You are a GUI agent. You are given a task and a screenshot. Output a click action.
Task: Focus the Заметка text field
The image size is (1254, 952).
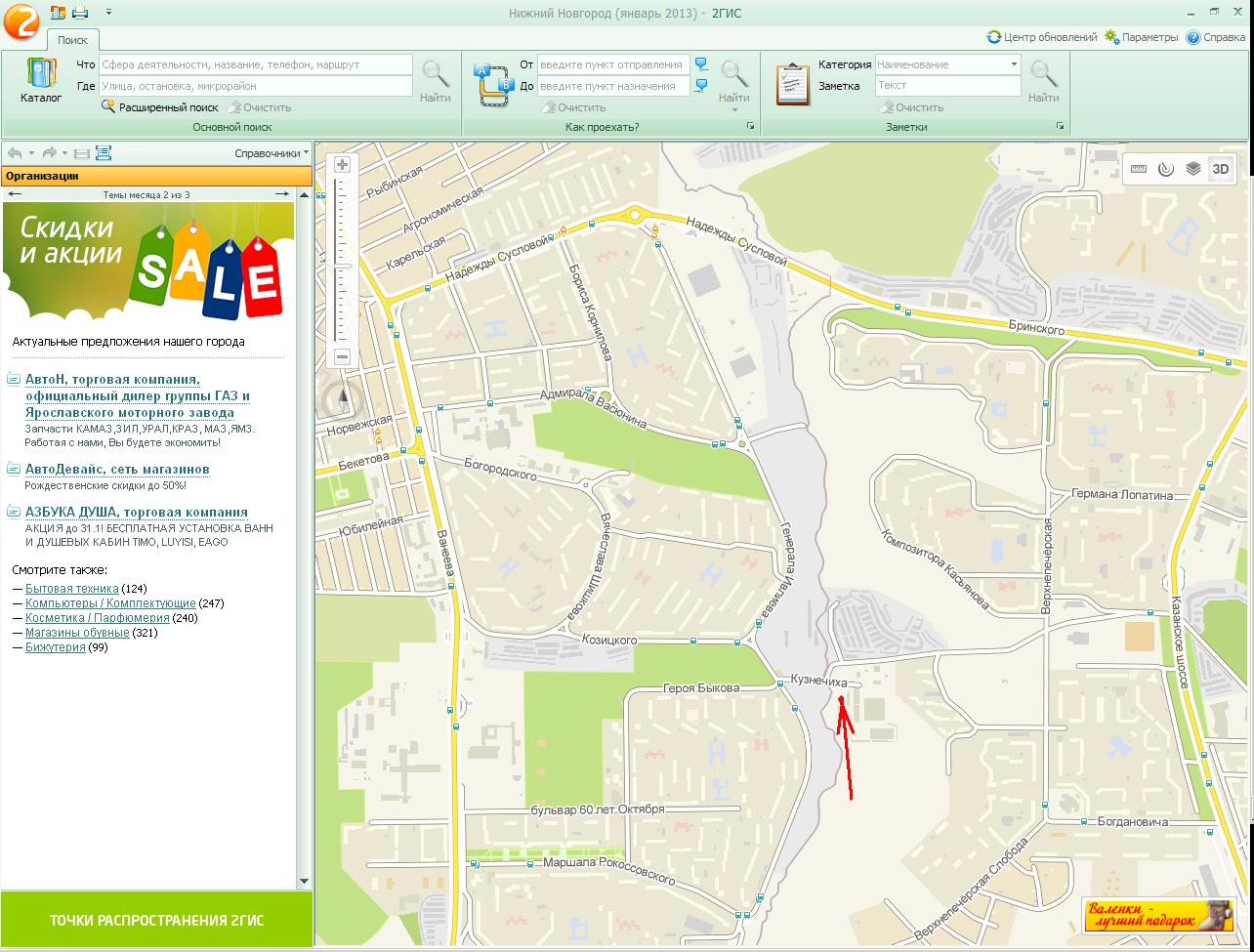coord(948,86)
